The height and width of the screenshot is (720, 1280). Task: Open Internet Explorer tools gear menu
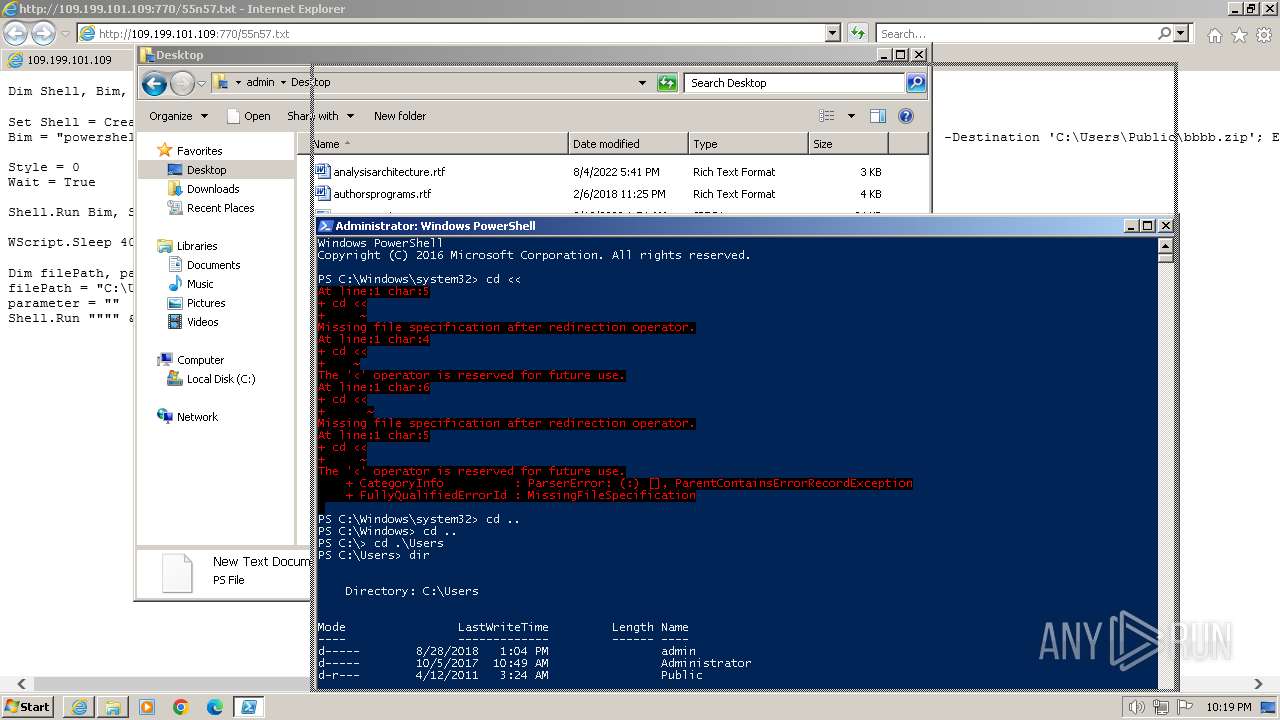coord(1263,35)
